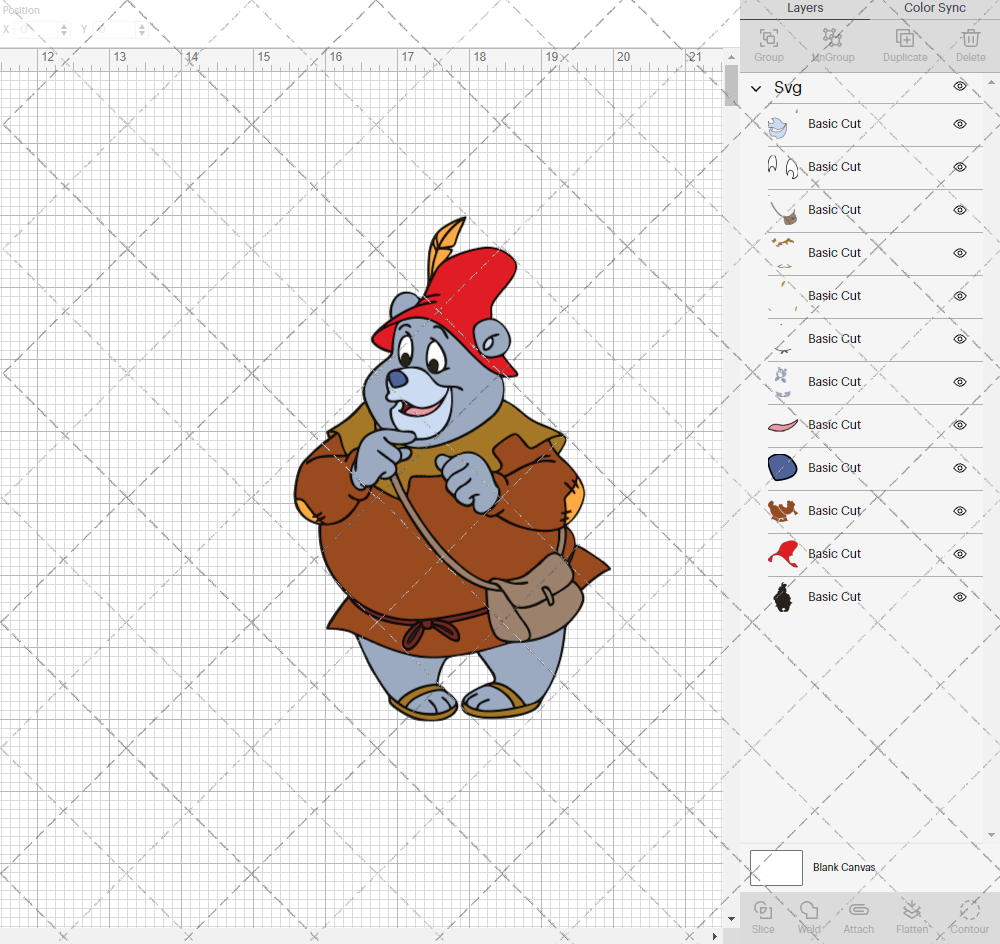Toggle visibility of the whole Svg group
The width and height of the screenshot is (1000, 944).
click(960, 86)
